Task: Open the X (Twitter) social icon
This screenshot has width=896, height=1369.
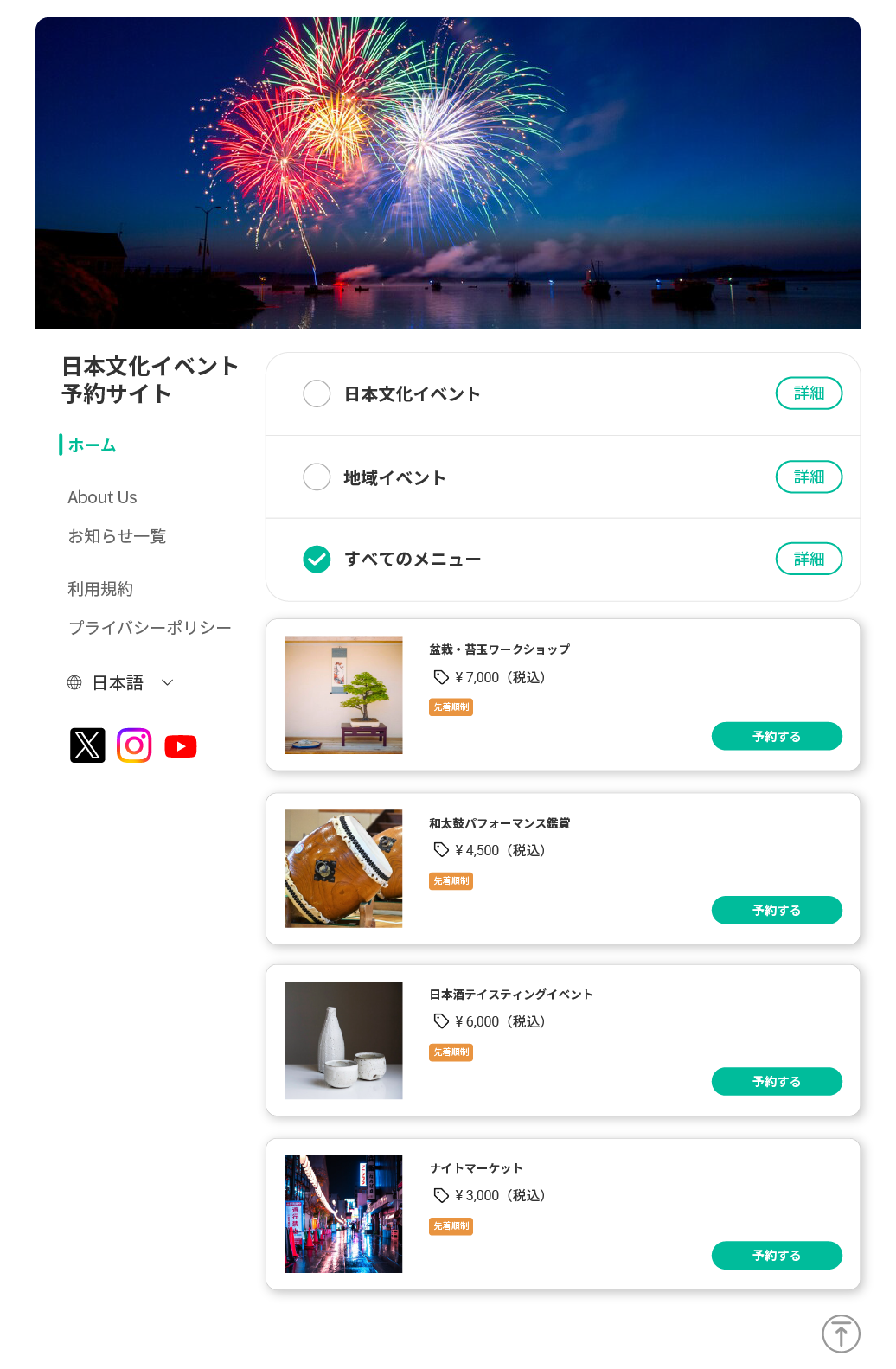Action: click(x=87, y=745)
